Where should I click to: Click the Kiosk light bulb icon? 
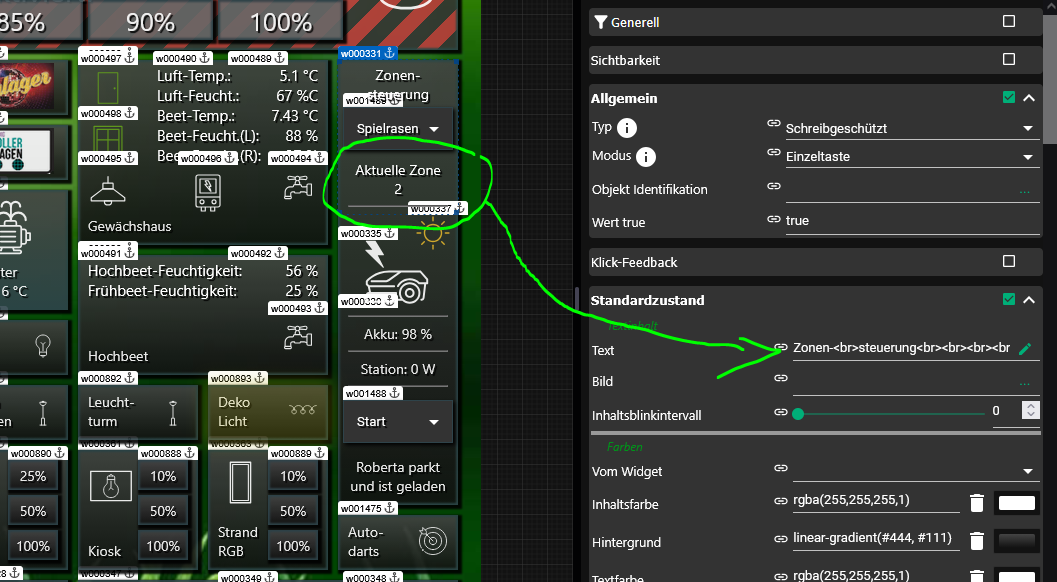click(x=111, y=485)
